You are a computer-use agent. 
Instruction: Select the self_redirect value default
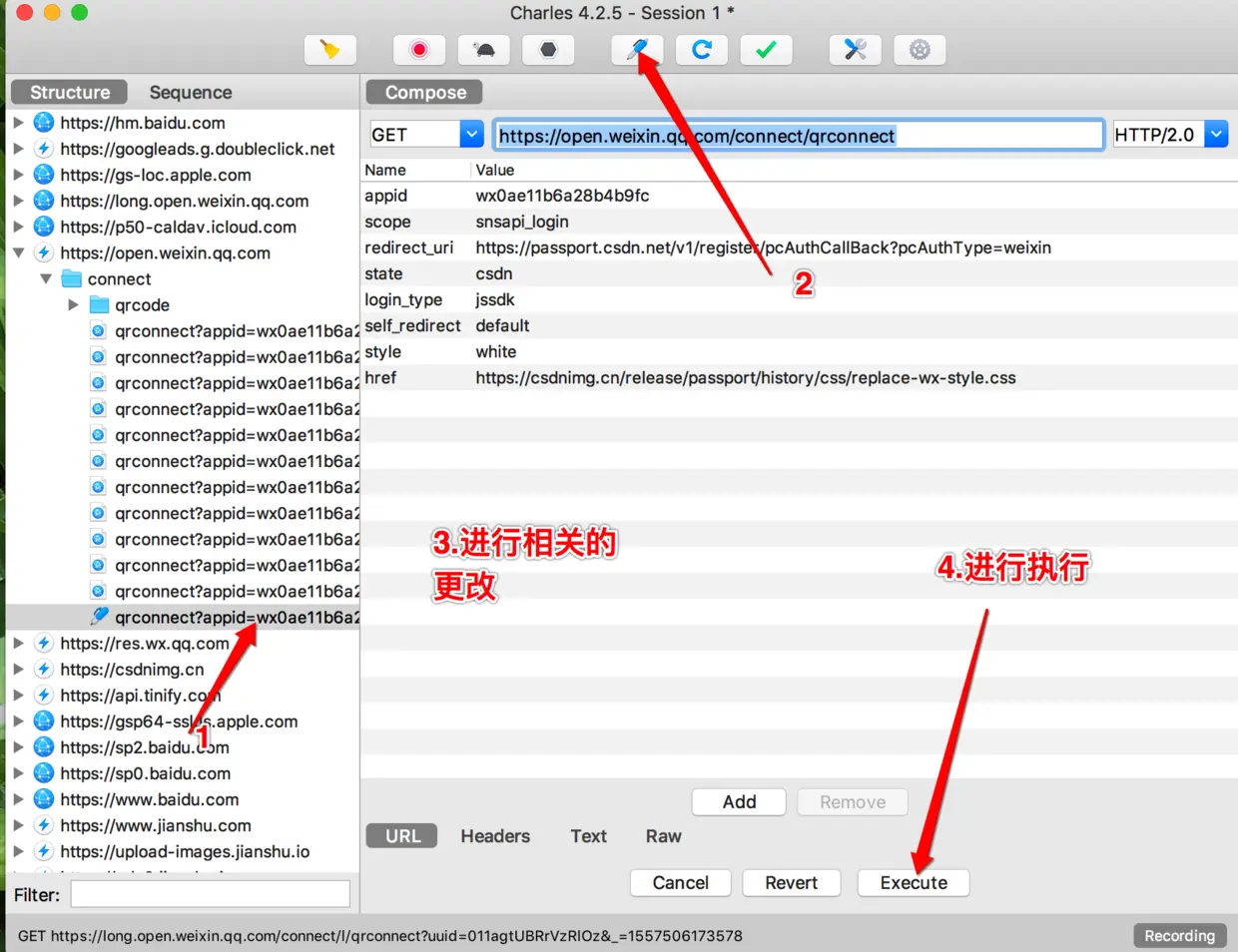pos(502,325)
